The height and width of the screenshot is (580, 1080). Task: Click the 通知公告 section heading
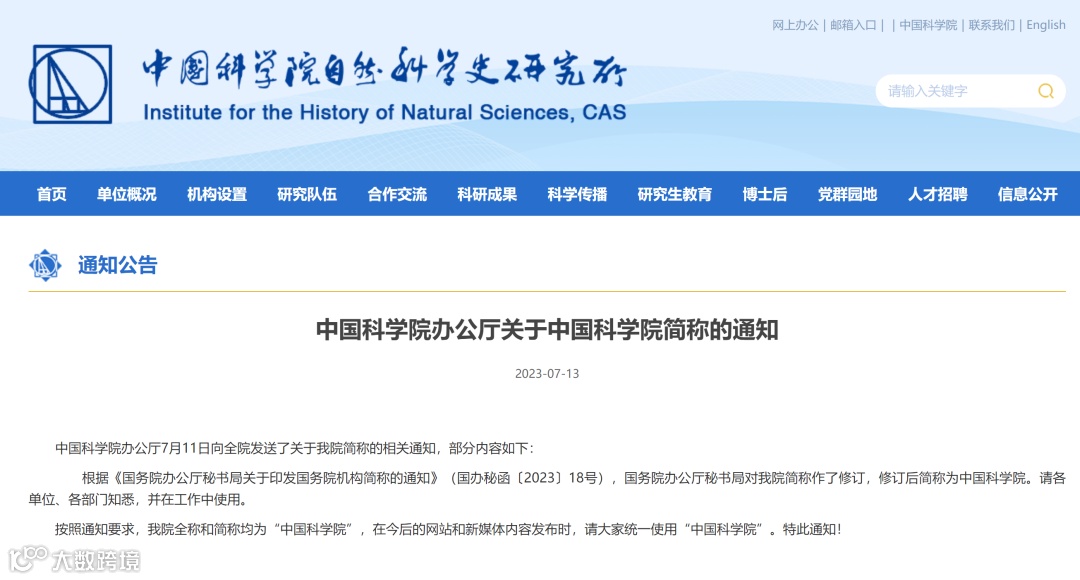(x=118, y=265)
